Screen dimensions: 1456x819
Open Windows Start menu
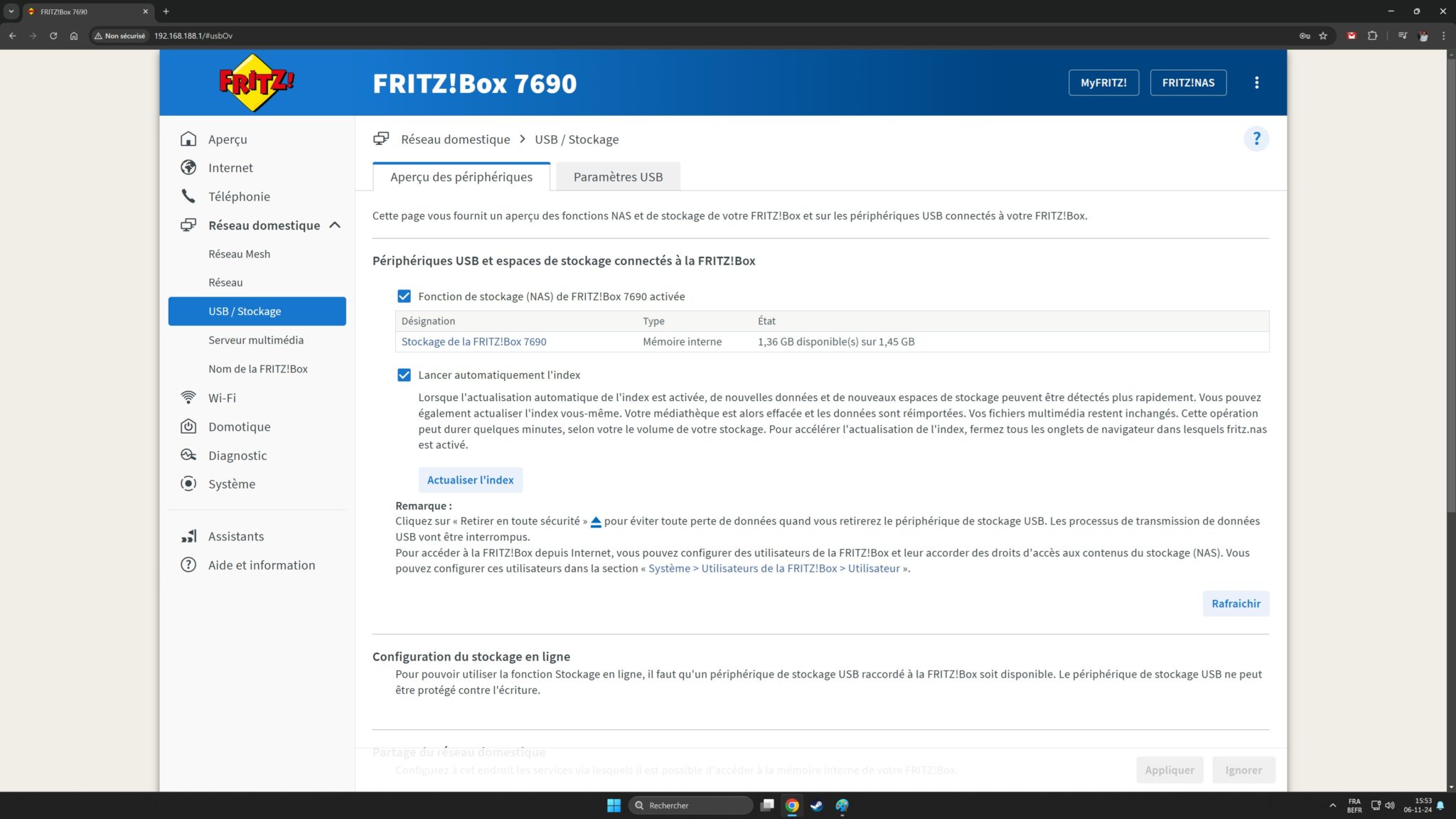click(x=614, y=805)
